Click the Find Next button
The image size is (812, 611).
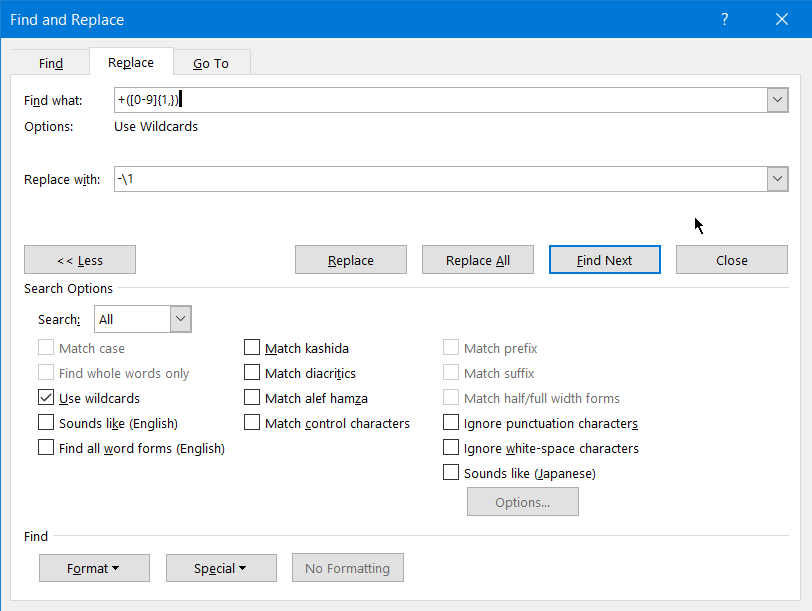[604, 260]
